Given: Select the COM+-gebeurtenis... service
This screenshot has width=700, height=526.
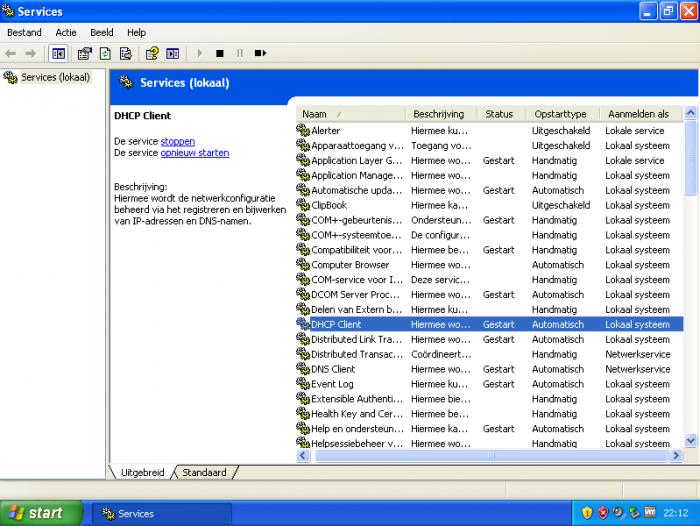Looking at the screenshot, I should point(490,220).
